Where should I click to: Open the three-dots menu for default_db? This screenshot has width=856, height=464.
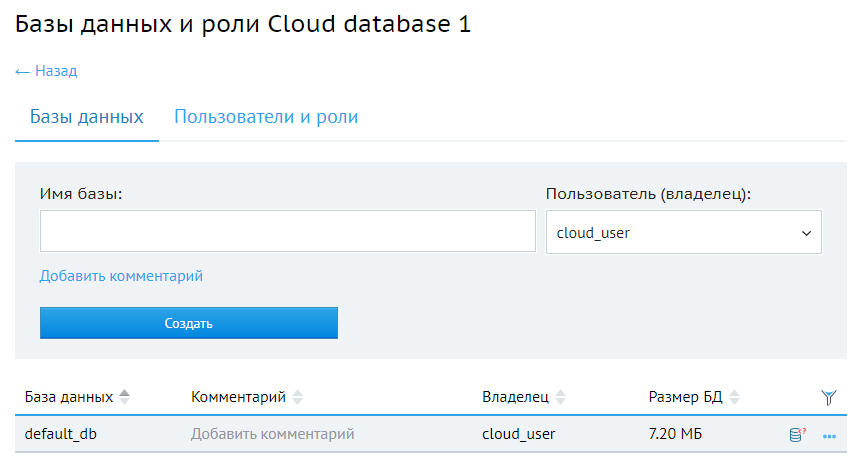coord(829,436)
